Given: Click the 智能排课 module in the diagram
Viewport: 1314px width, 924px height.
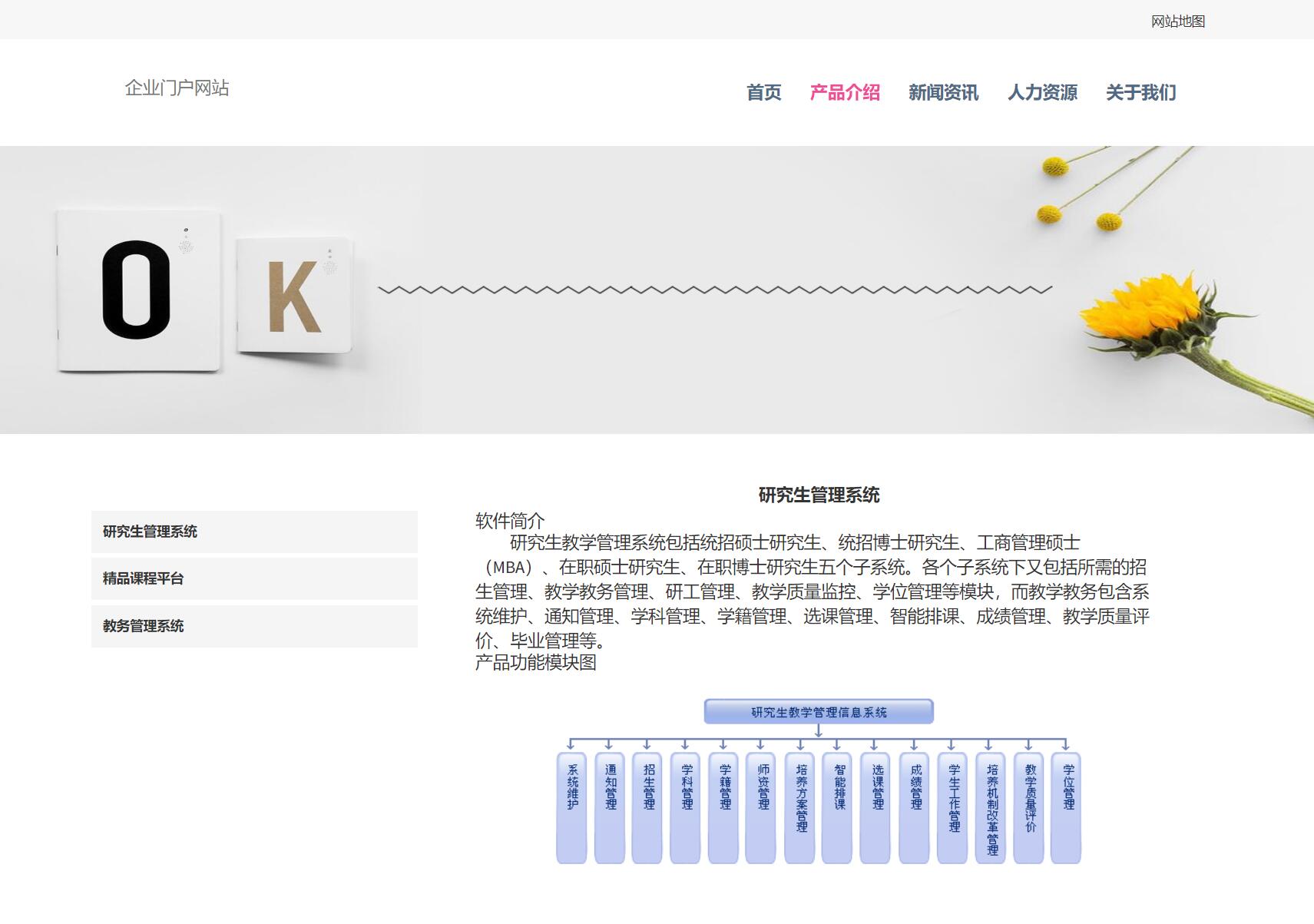Looking at the screenshot, I should (x=838, y=808).
